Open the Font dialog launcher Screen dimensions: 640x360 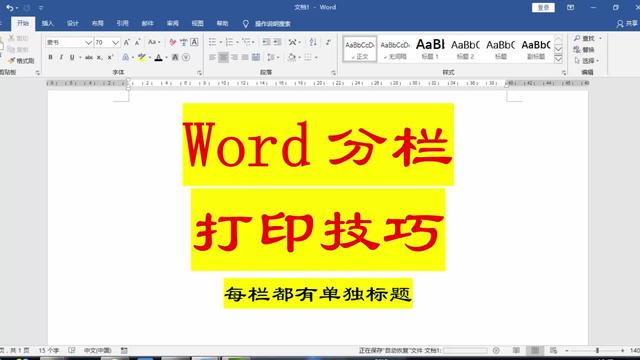pyautogui.click(x=199, y=73)
